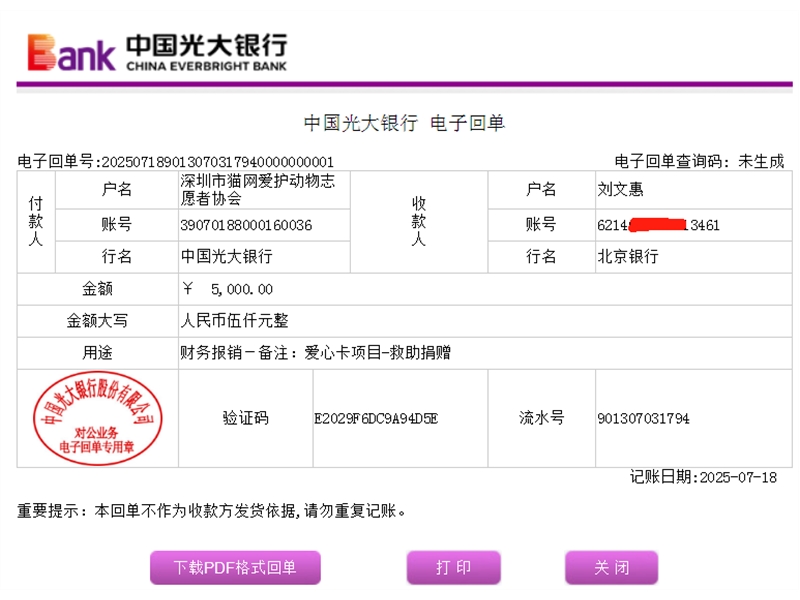Image resolution: width=800 pixels, height=600 pixels.
Task: Select payee name 刘文惠
Action: [x=620, y=189]
